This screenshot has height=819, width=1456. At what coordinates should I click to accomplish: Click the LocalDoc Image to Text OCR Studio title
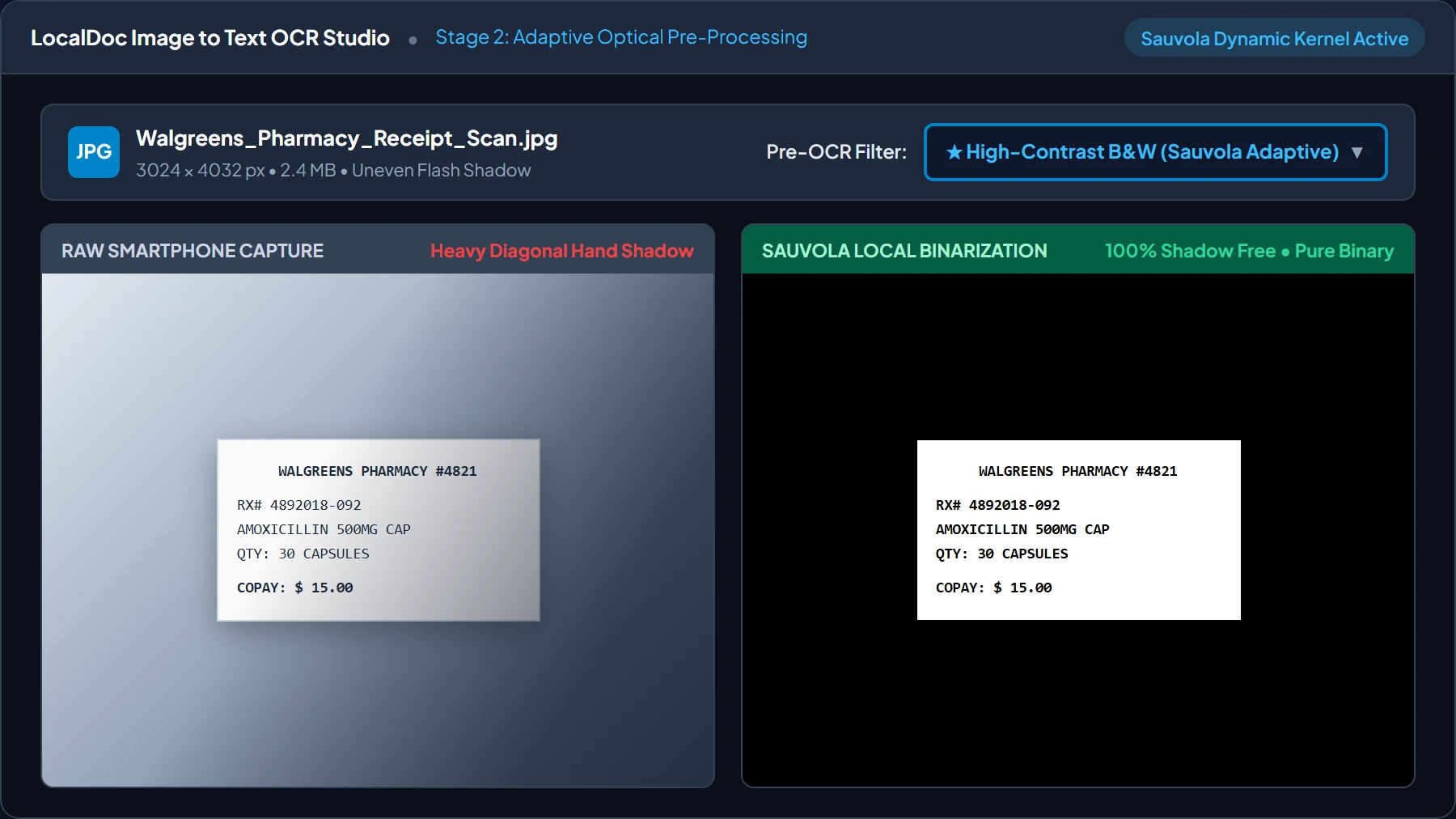[x=210, y=38]
